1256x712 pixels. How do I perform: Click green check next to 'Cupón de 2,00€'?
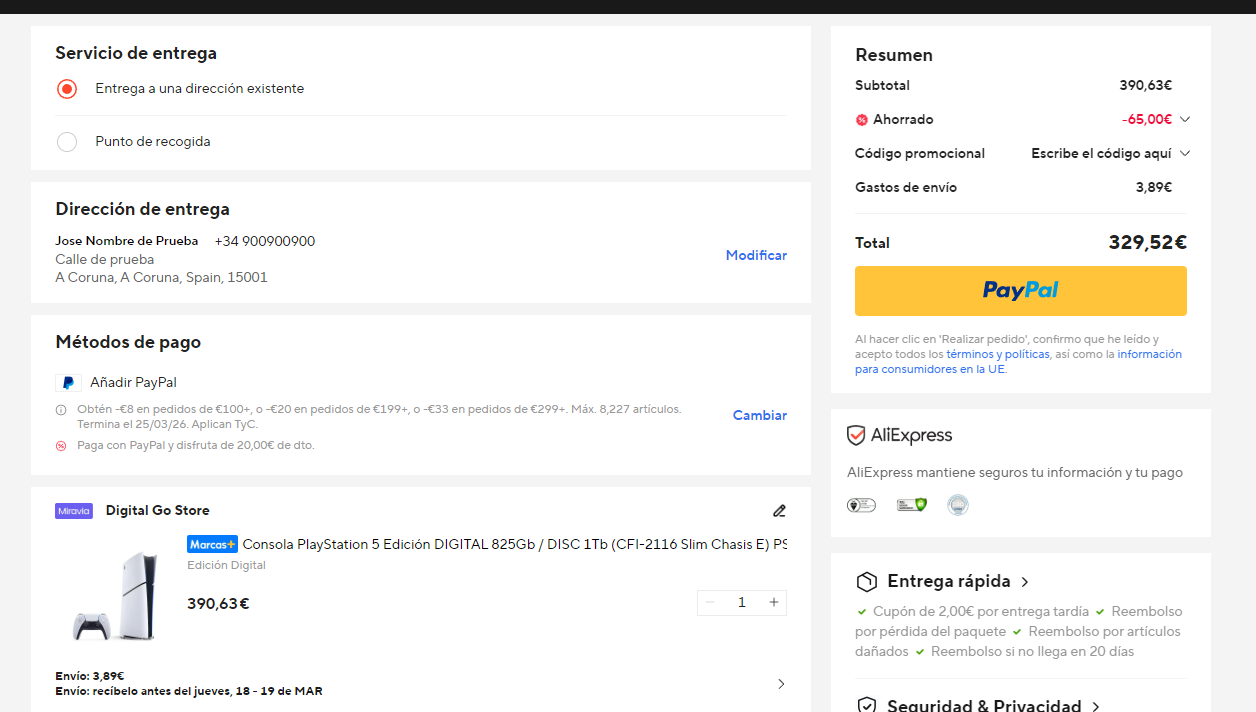862,611
